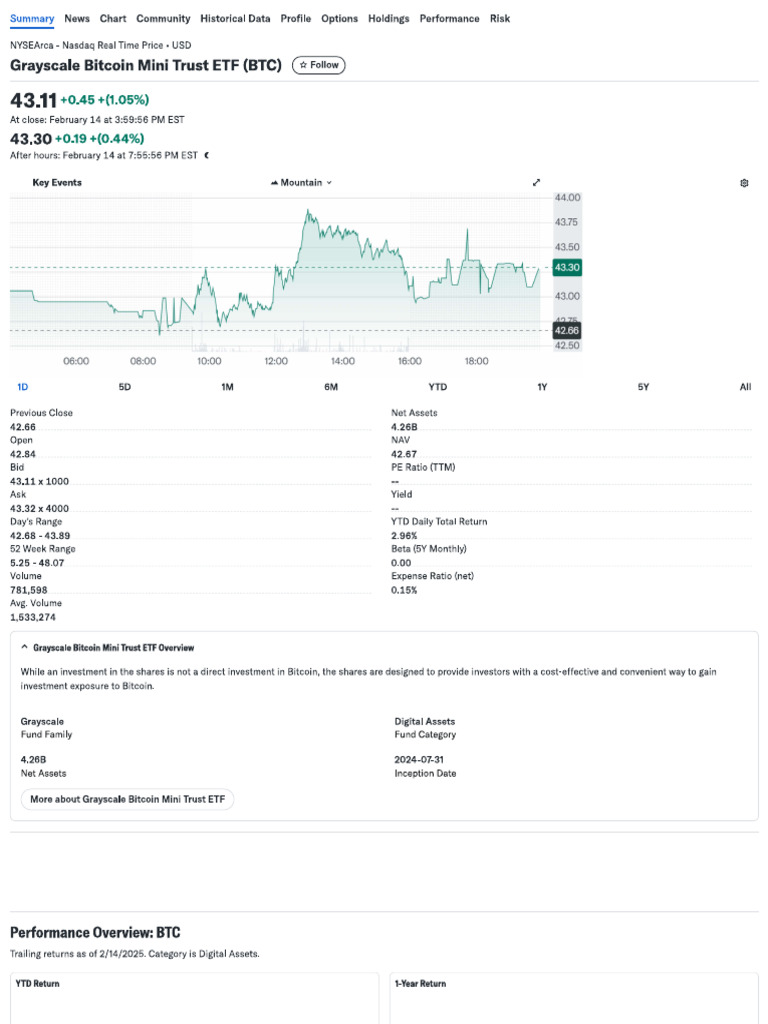
Task: Click the Performance Overview: BTC heading
Action: tap(95, 933)
